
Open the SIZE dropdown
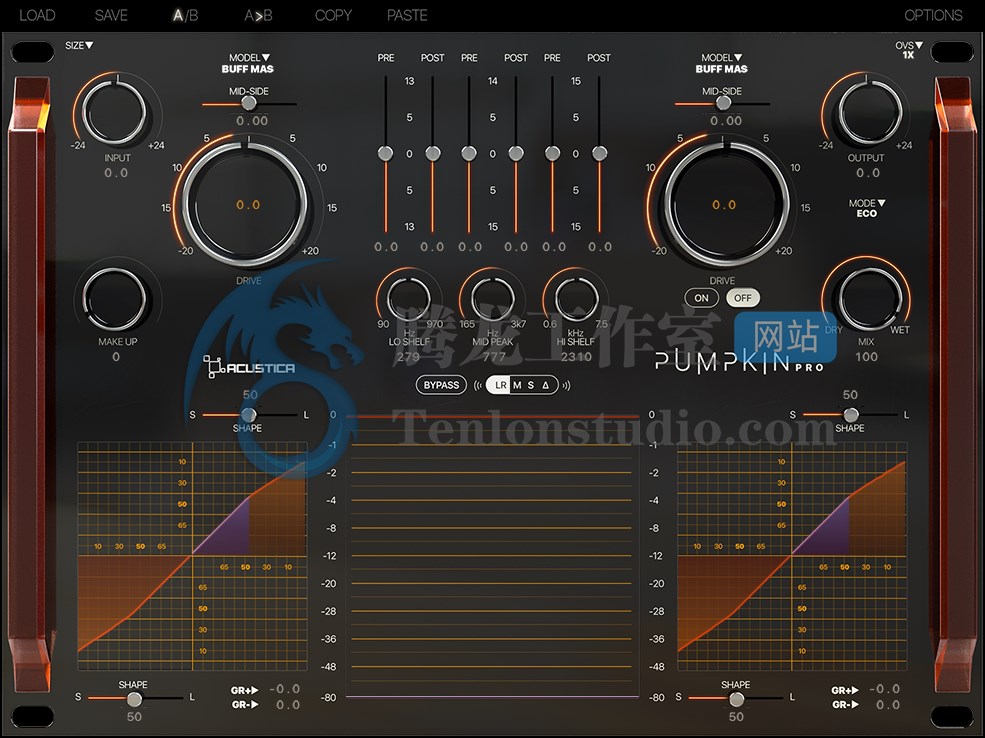point(79,45)
